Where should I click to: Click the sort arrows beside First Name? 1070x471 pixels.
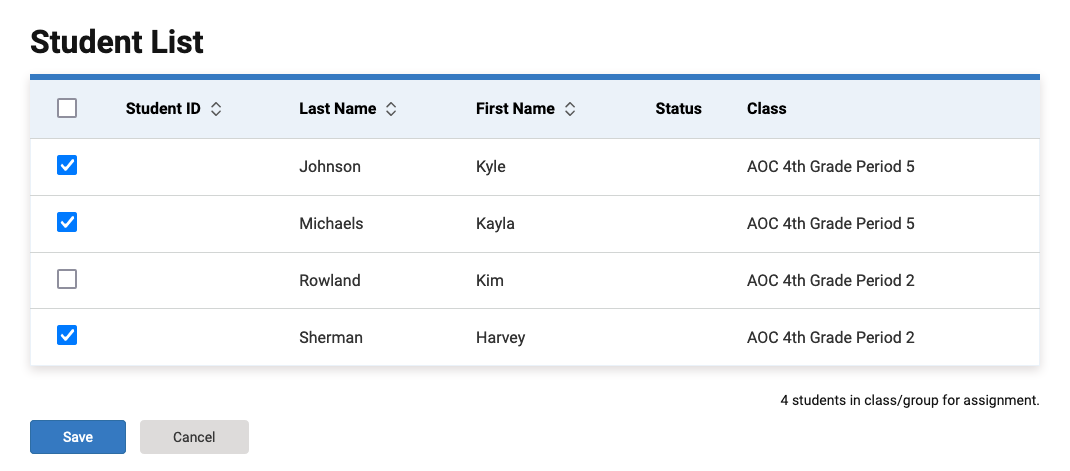pyautogui.click(x=570, y=109)
